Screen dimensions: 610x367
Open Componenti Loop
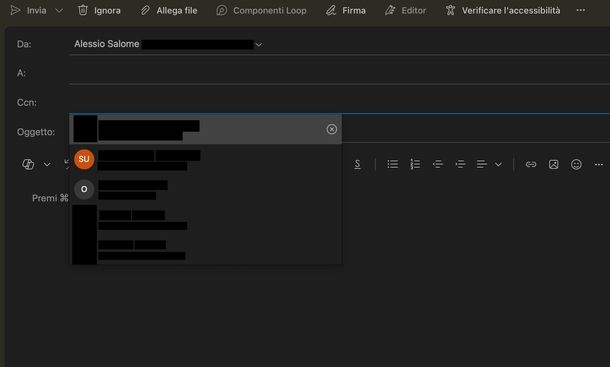tap(261, 11)
